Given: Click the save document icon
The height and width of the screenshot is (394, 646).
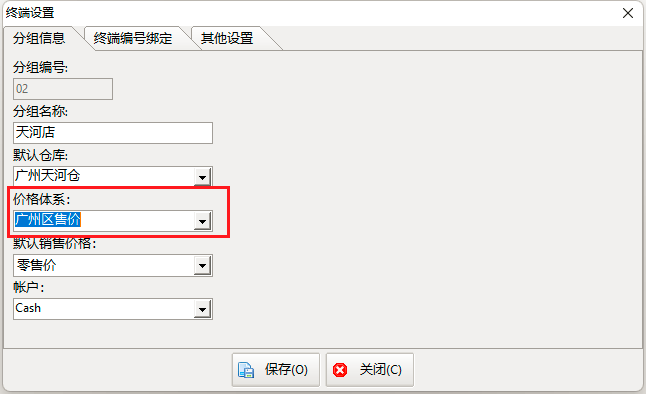Looking at the screenshot, I should point(246,370).
